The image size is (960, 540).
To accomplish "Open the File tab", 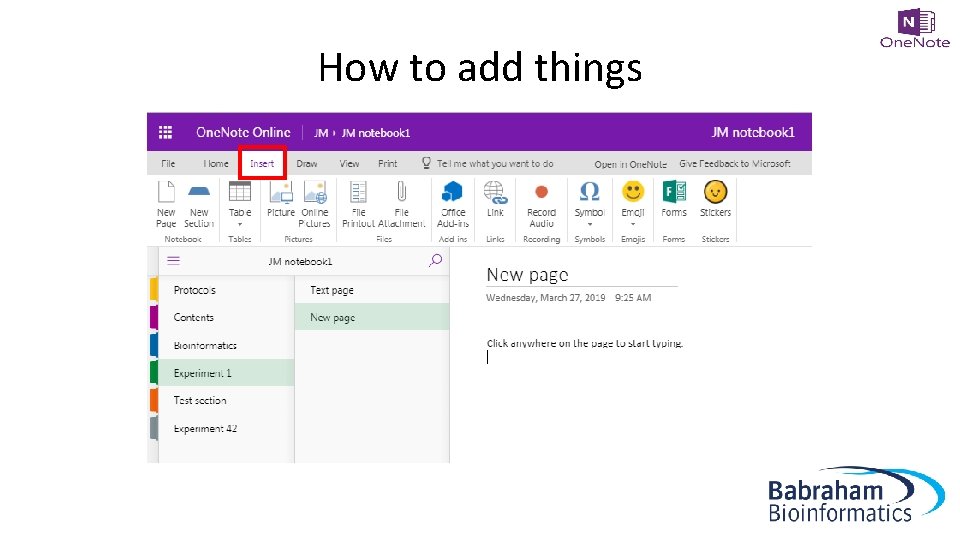I will [168, 163].
